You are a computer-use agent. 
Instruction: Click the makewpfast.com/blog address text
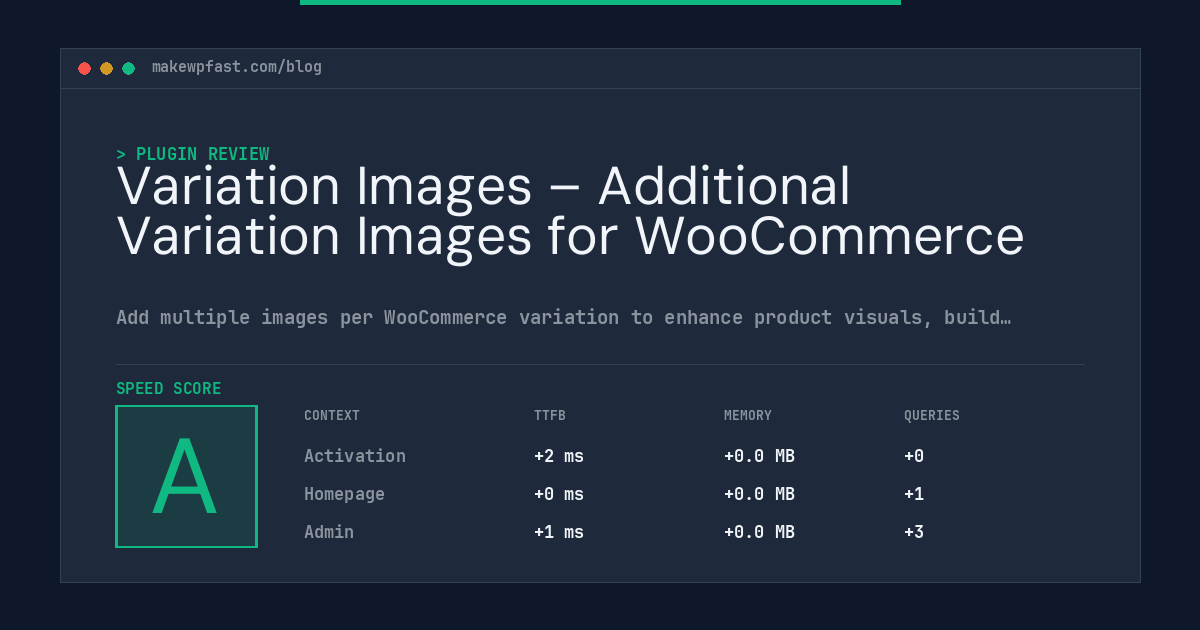(237, 67)
